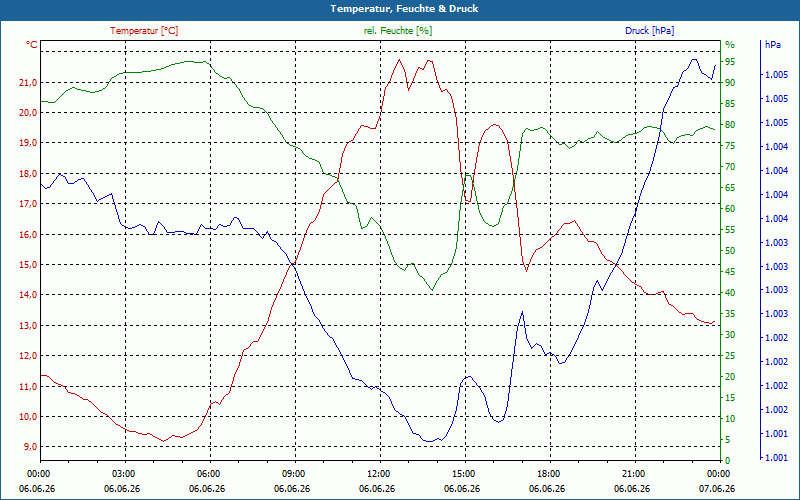Click the '55' humidity axis value
The height and width of the screenshot is (500, 800).
730,230
